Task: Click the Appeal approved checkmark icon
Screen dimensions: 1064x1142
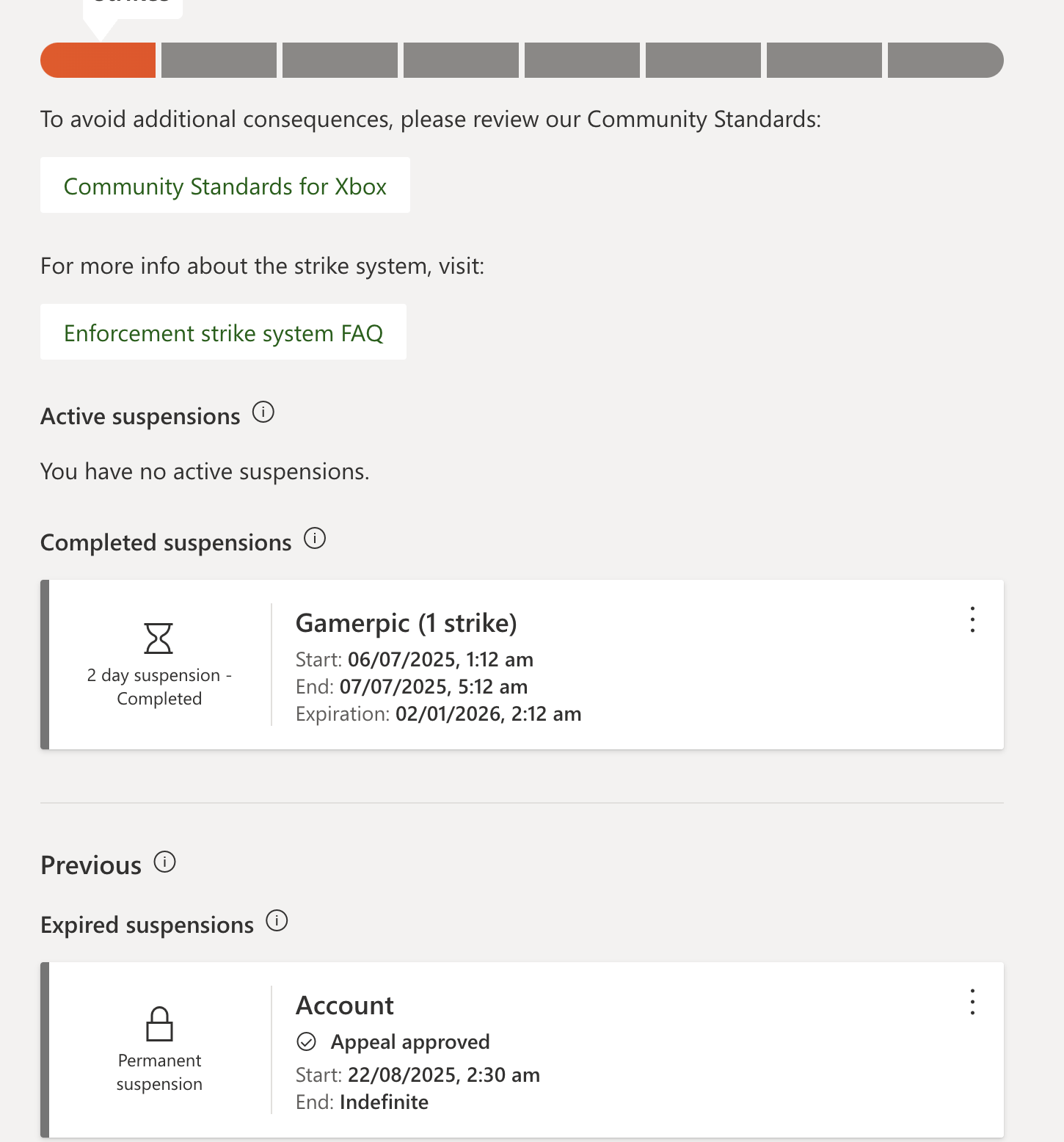Action: click(306, 1041)
